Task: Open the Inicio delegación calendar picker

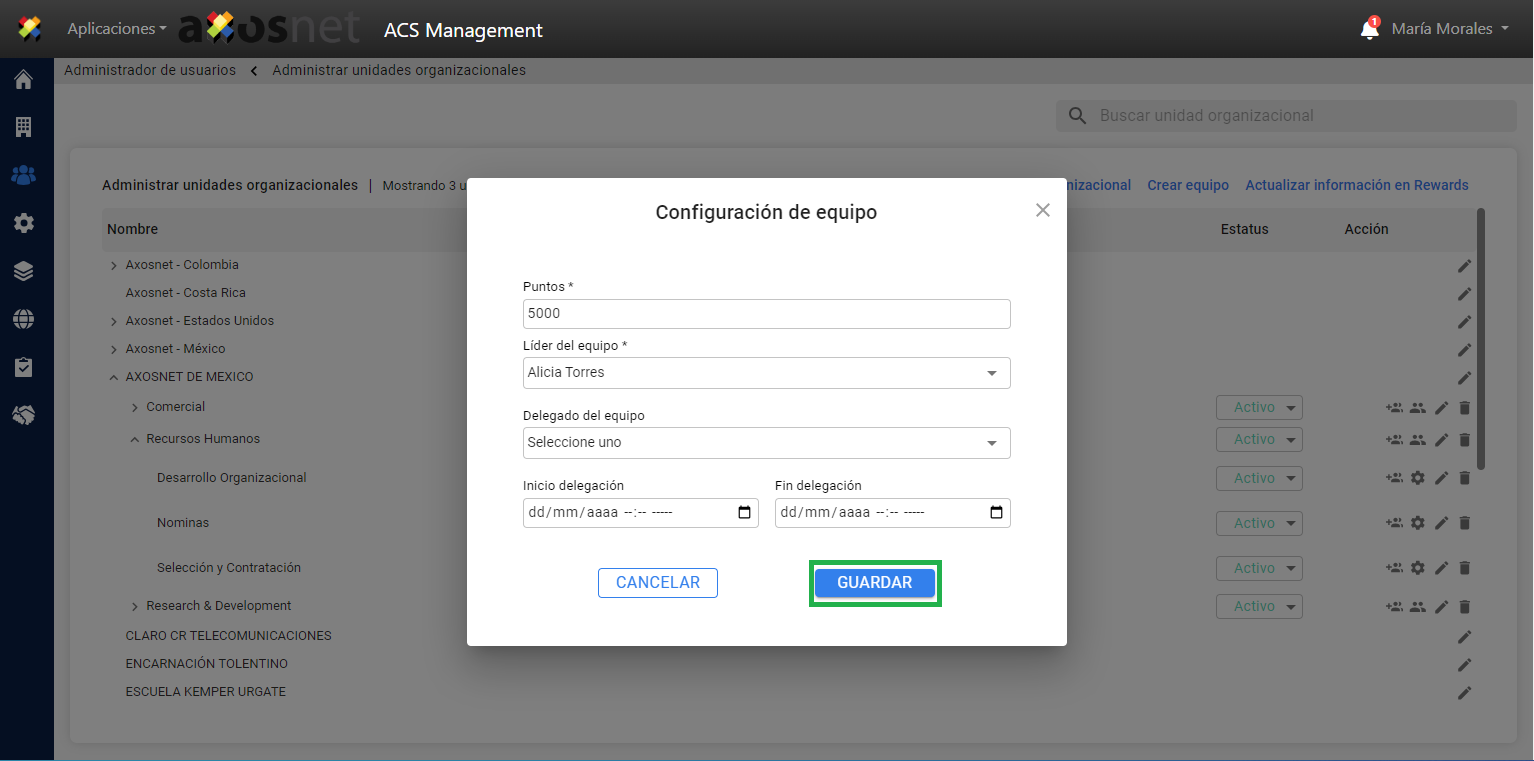Action: point(744,513)
